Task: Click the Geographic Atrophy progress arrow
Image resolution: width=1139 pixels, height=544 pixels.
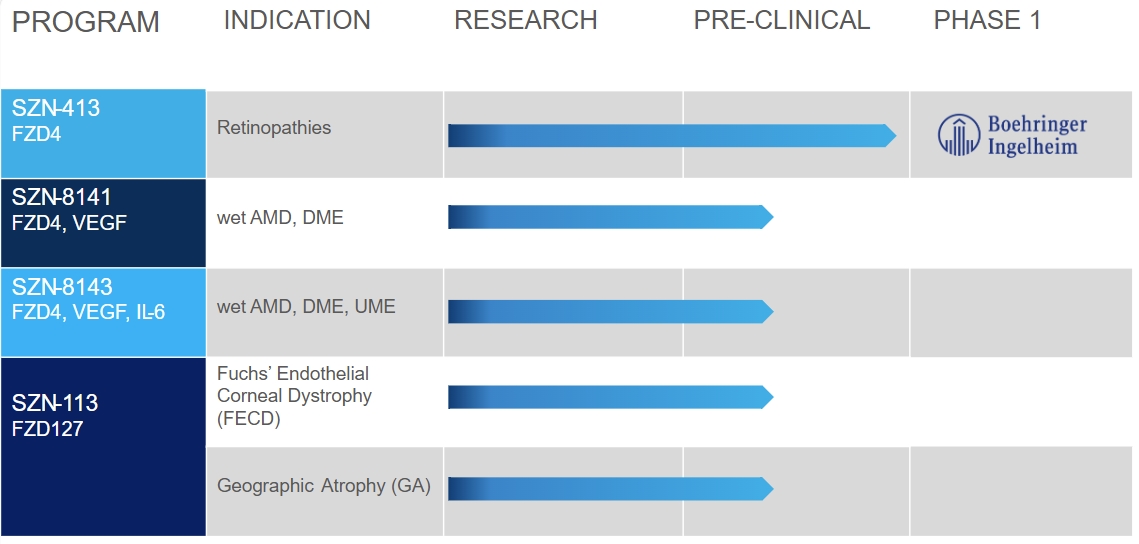Action: tap(610, 488)
